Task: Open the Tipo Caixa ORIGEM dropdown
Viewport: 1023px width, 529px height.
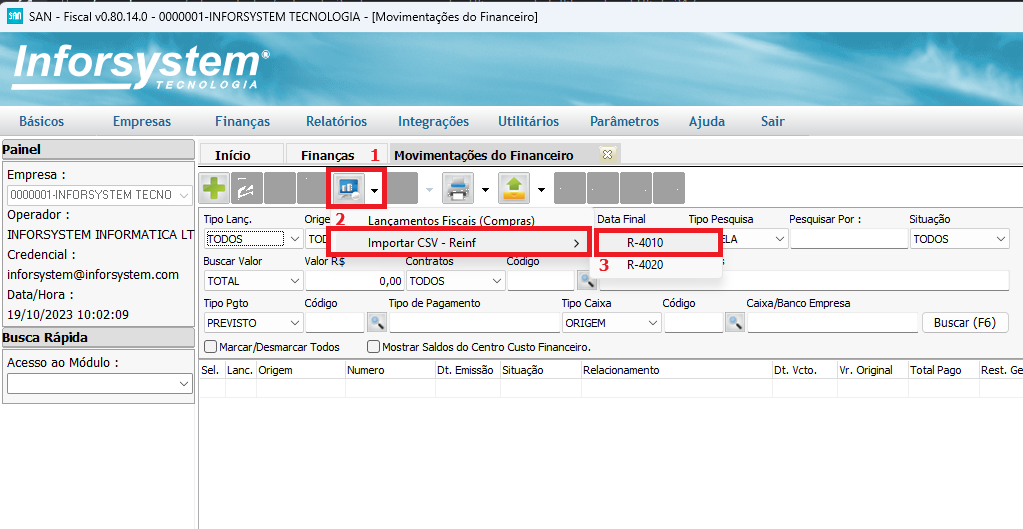Action: (611, 323)
